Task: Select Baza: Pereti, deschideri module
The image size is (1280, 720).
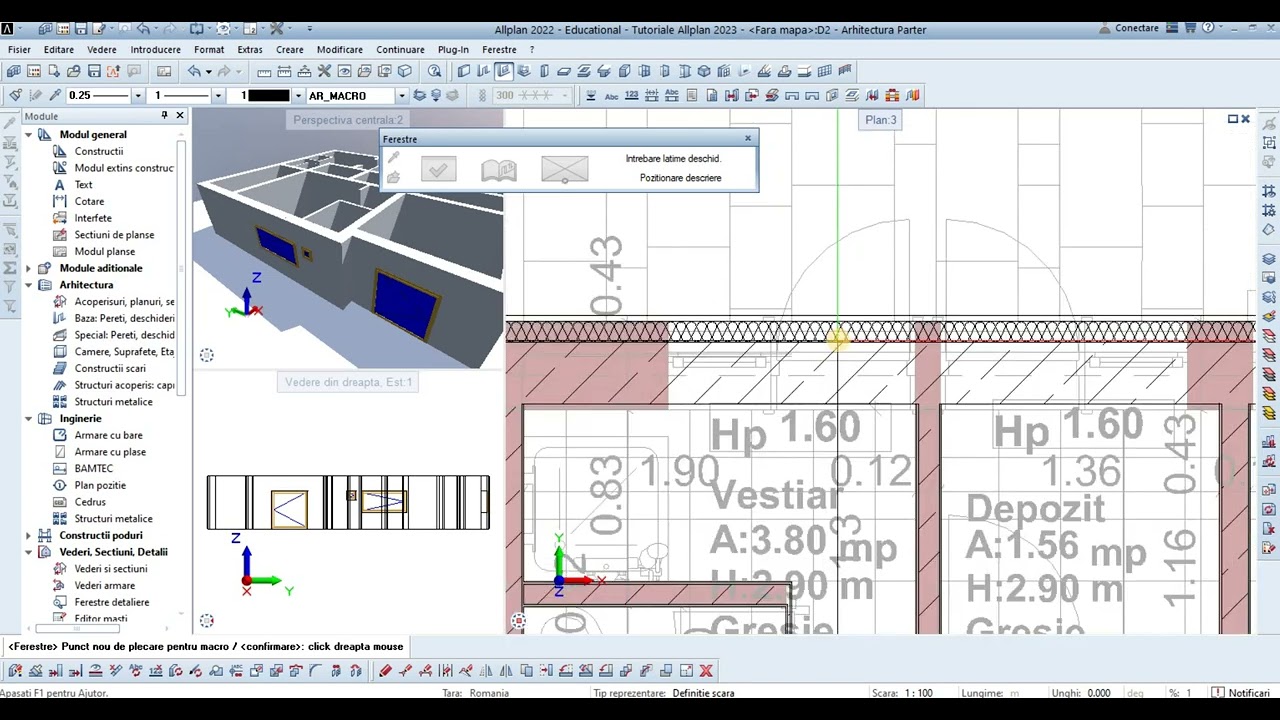Action: (x=124, y=318)
